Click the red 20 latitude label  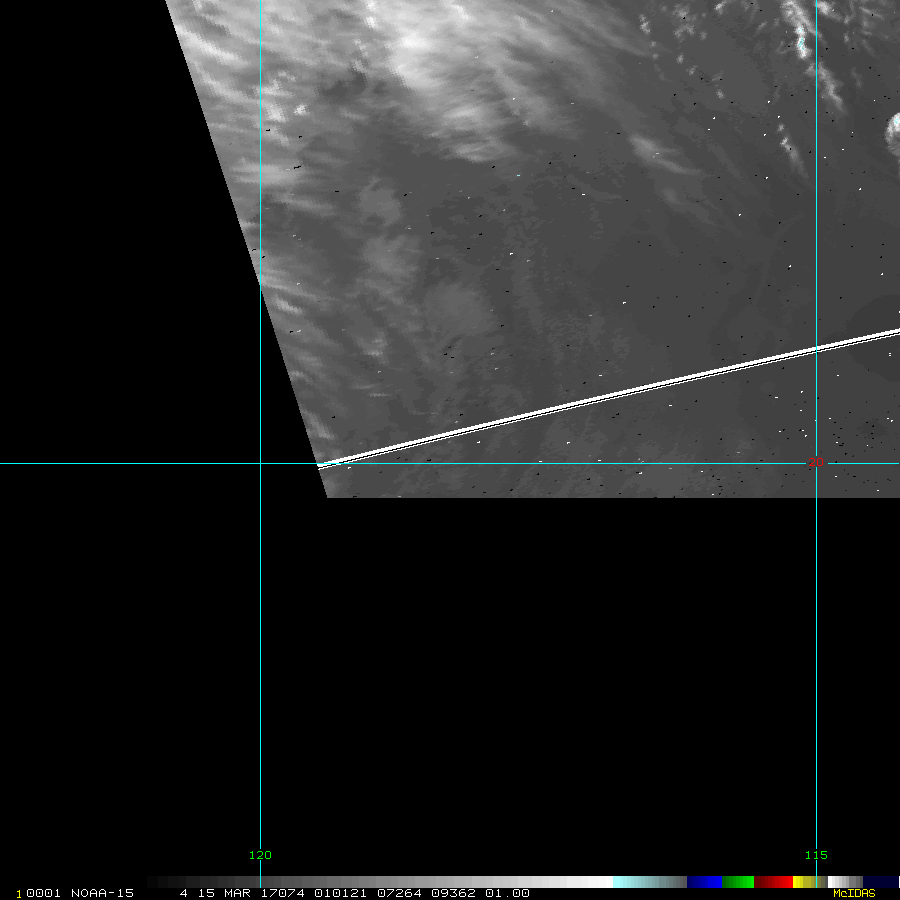[815, 462]
